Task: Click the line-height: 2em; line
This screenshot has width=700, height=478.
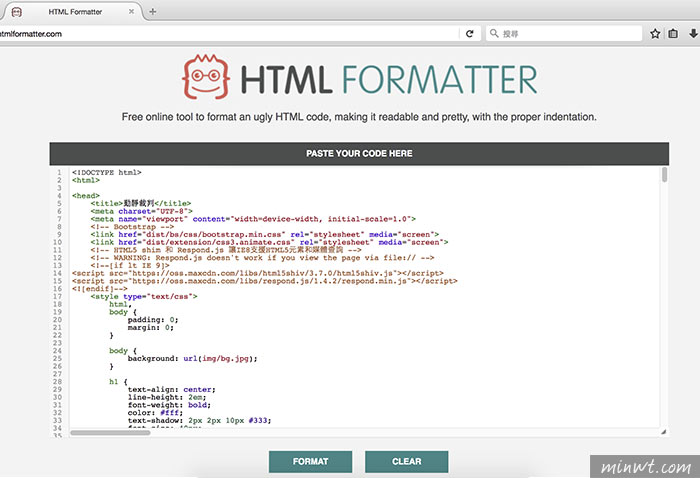Action: tap(167, 397)
